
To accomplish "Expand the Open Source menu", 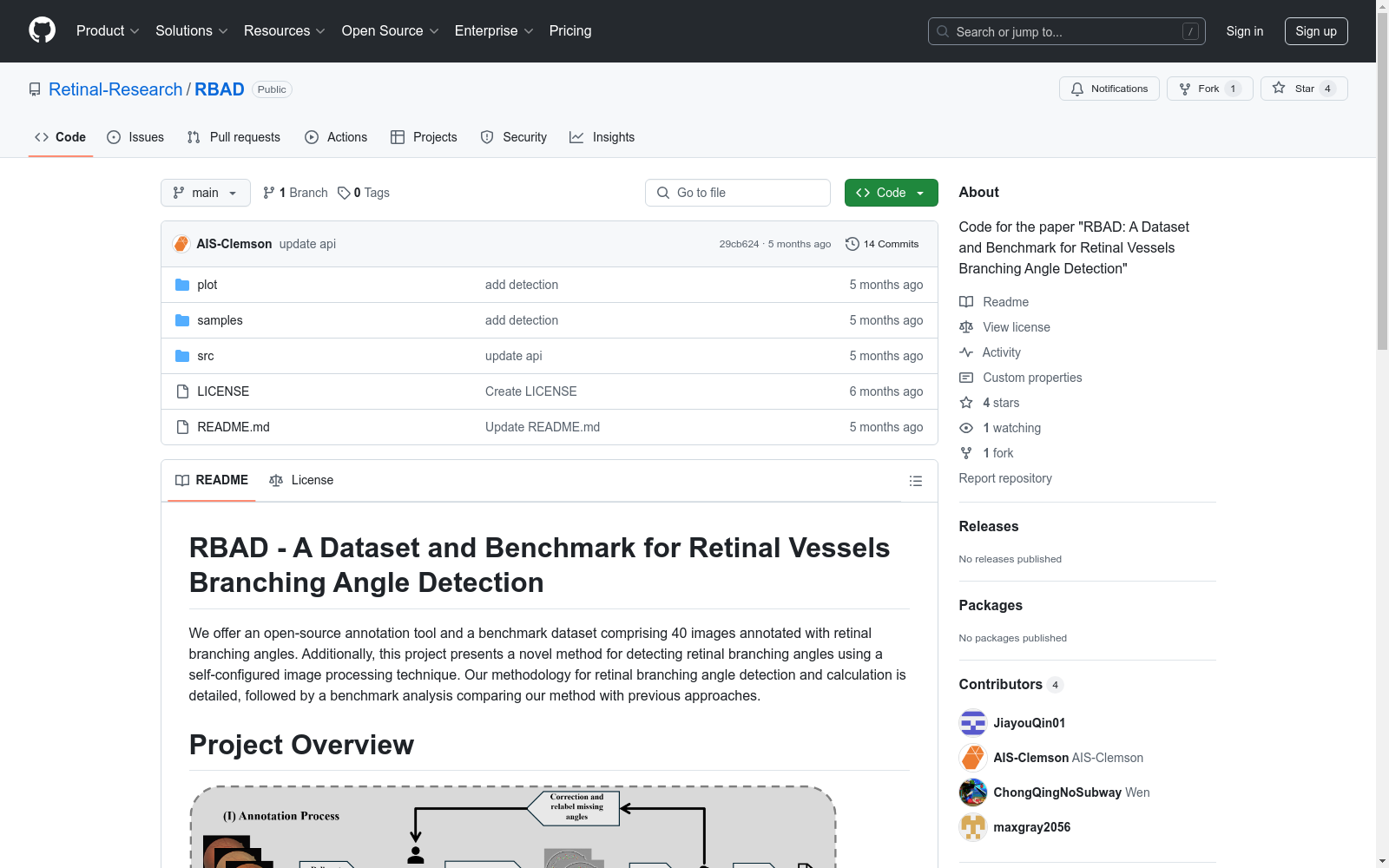I will tap(391, 31).
